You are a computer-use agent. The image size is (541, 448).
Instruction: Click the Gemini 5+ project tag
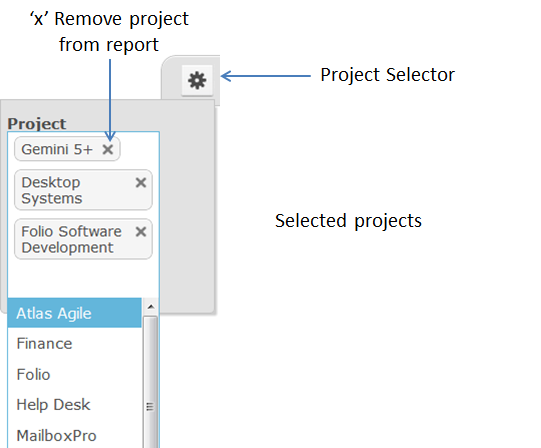point(57,149)
